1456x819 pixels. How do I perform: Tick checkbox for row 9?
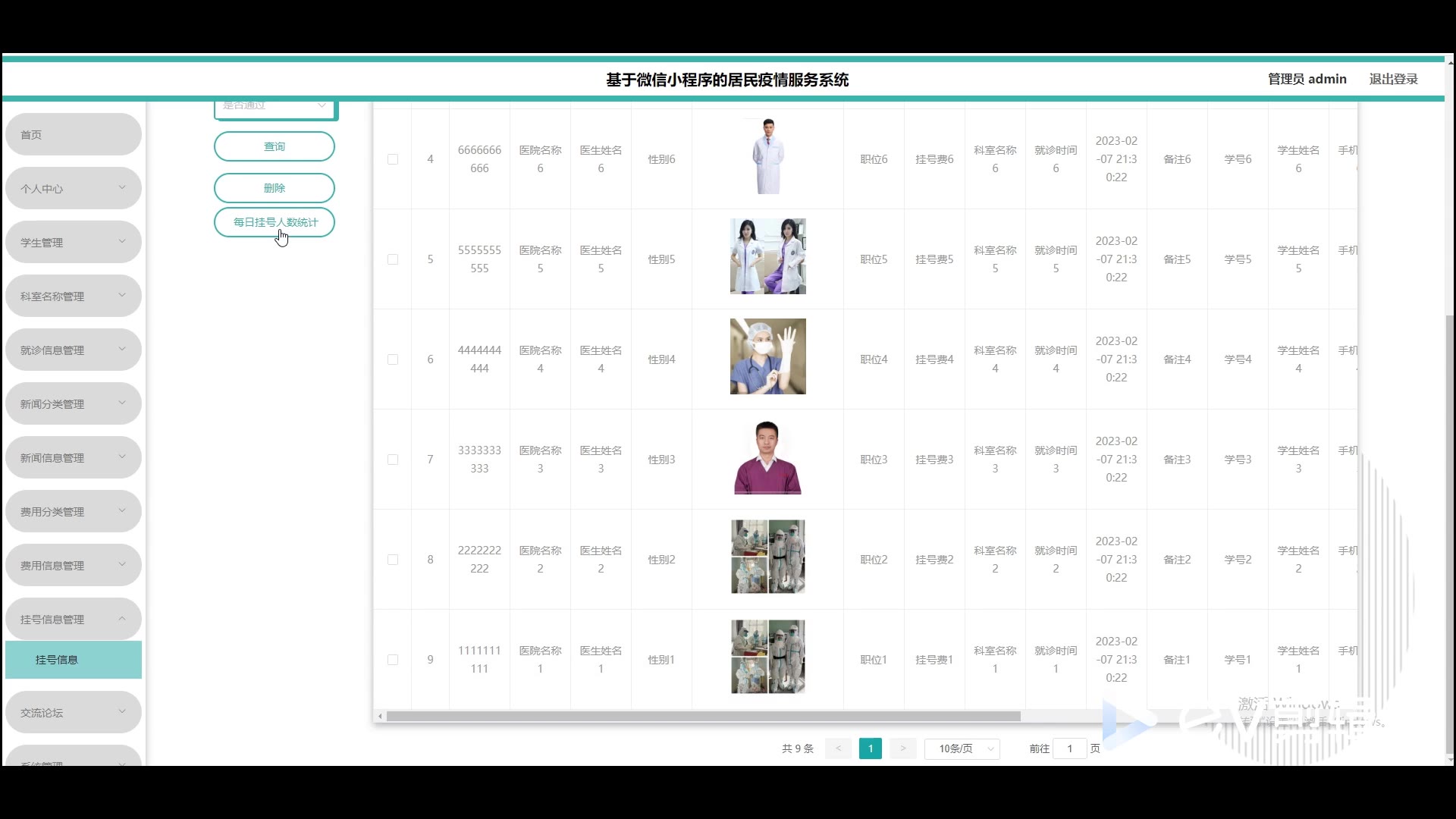(x=393, y=660)
